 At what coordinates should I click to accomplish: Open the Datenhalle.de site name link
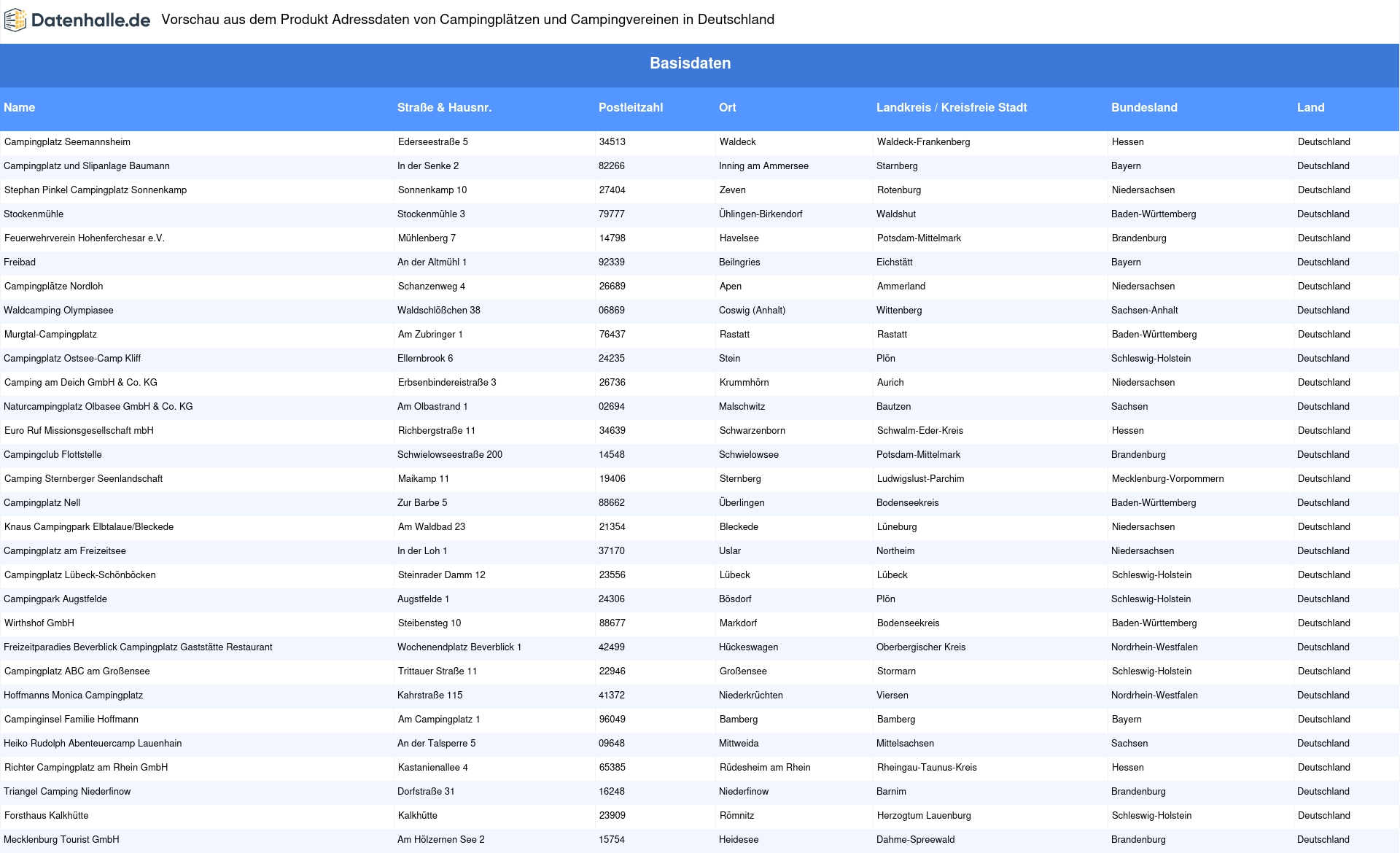[90, 20]
